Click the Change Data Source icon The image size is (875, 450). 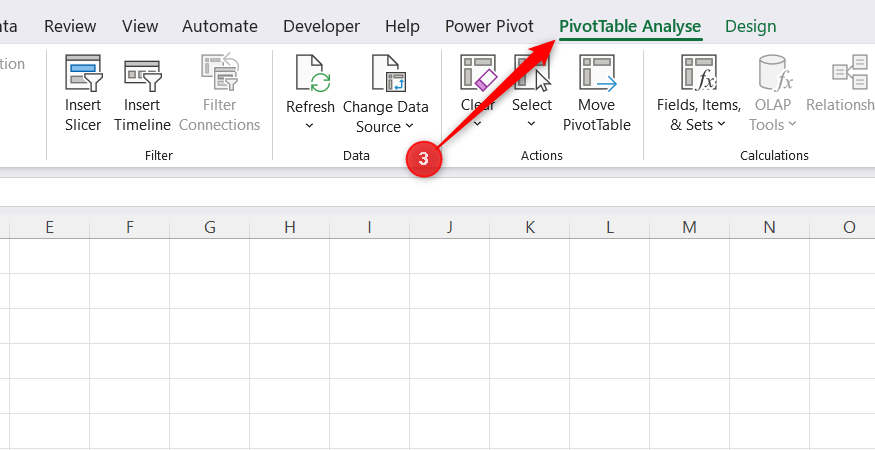point(388,73)
